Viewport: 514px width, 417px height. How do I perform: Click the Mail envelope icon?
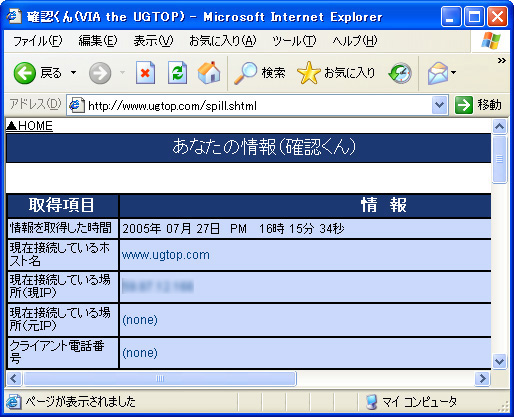point(438,73)
